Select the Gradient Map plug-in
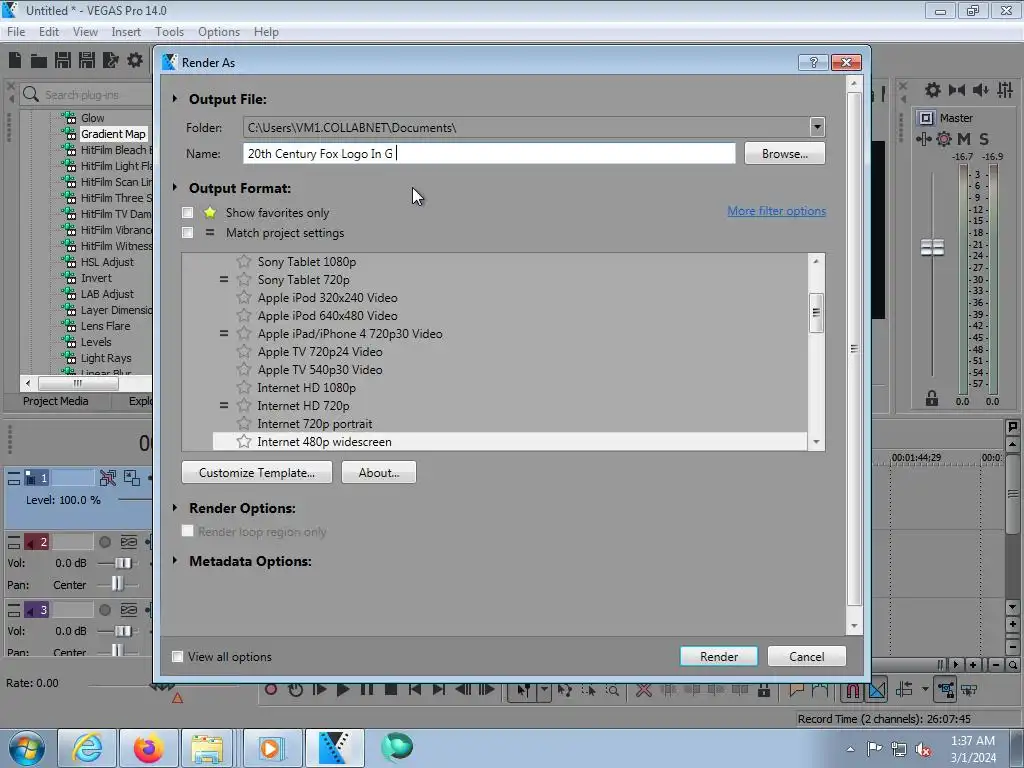Screen dimensions: 1024x768 113,134
